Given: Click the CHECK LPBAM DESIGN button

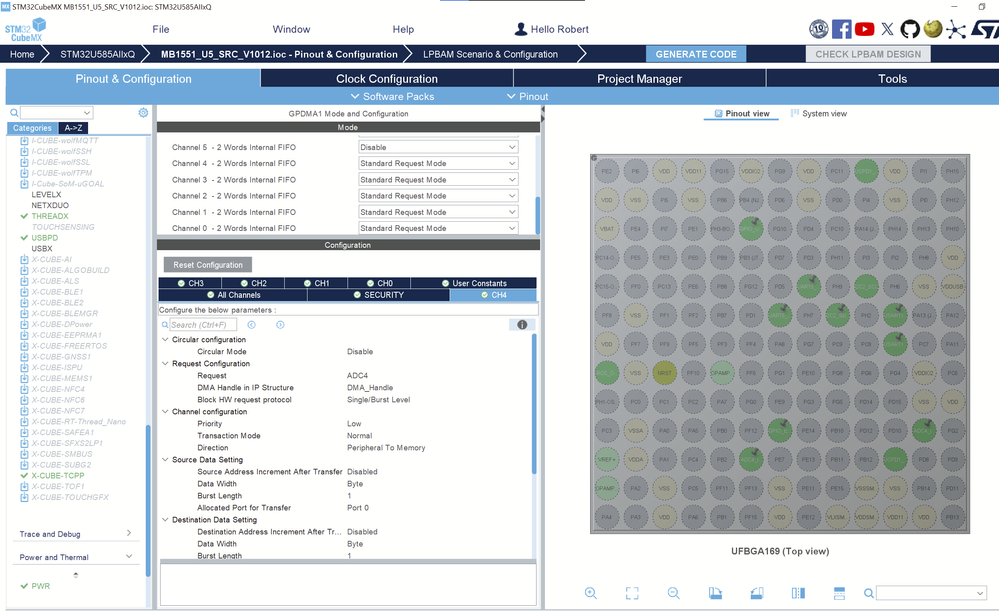Looking at the screenshot, I should (x=868, y=54).
